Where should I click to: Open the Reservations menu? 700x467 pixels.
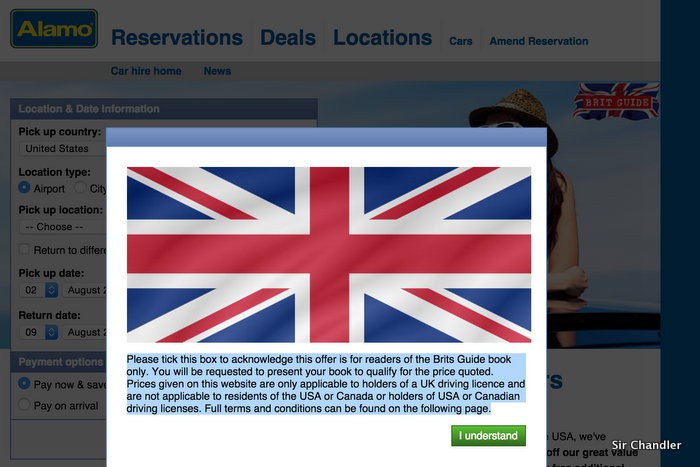click(177, 38)
